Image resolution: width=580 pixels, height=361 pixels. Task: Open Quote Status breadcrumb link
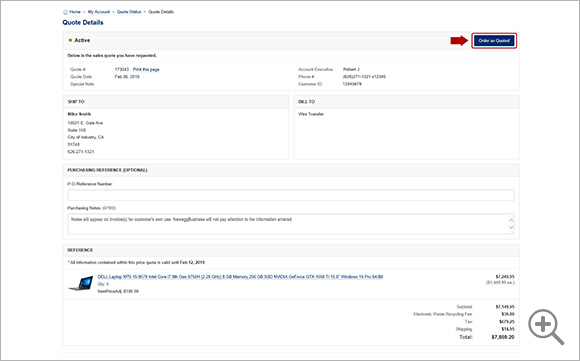129,12
